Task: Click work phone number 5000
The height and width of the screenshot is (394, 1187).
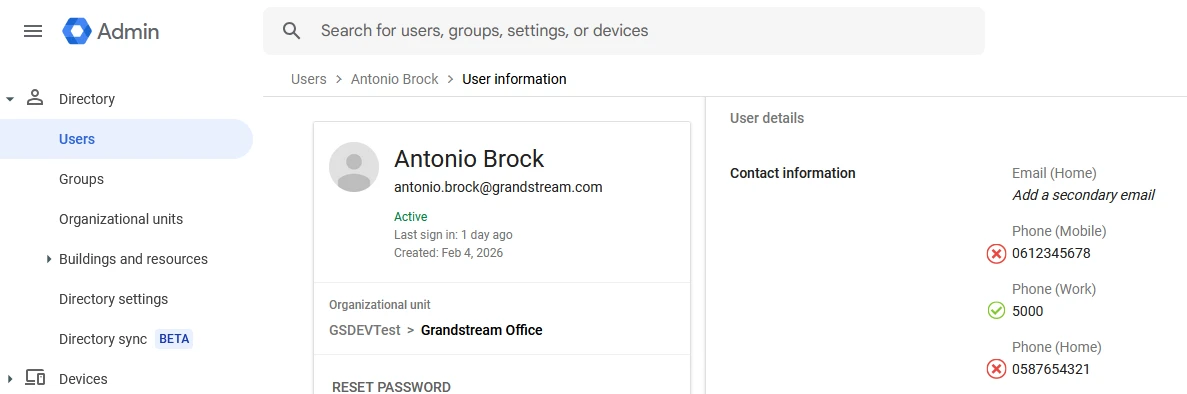Action: tap(1027, 311)
